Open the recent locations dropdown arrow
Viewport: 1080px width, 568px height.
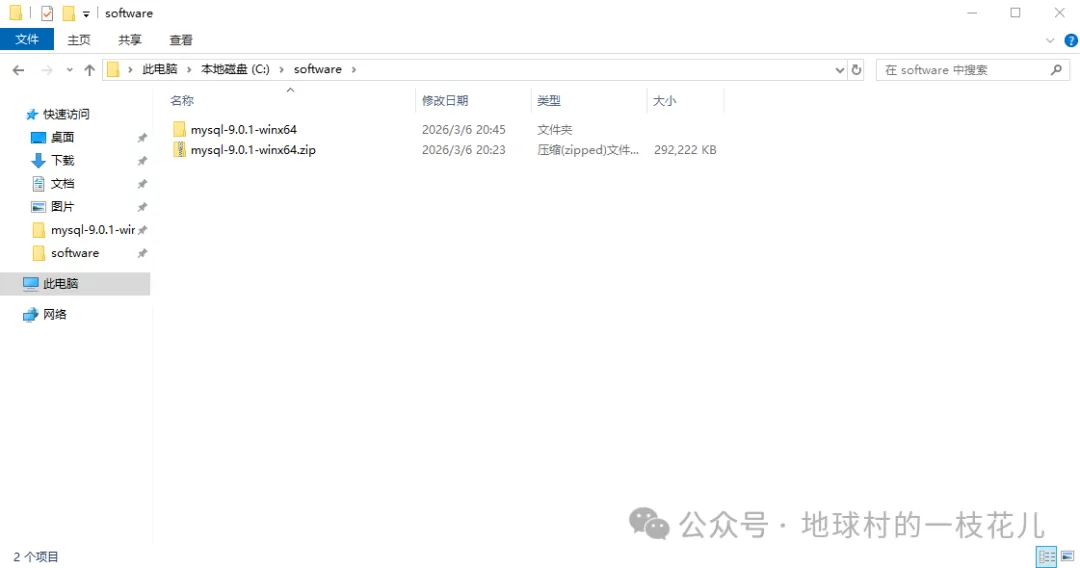(69, 70)
